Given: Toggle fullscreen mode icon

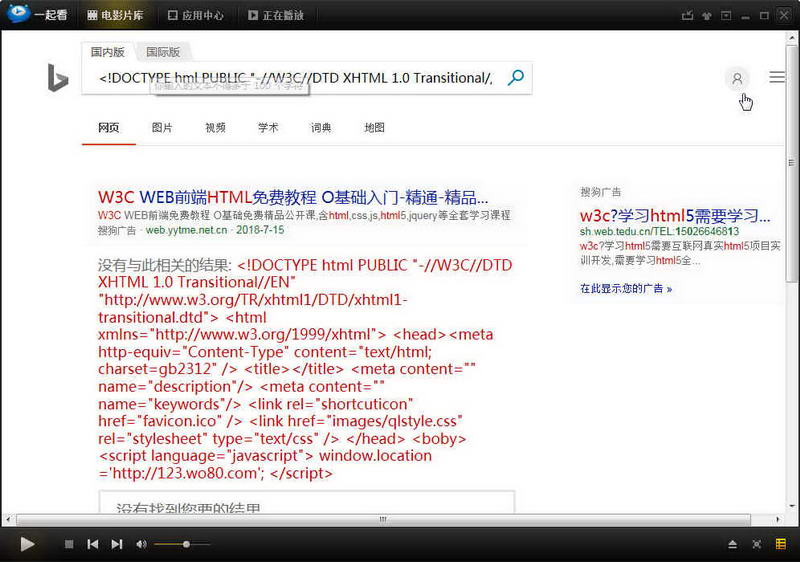Looking at the screenshot, I should [x=757, y=544].
